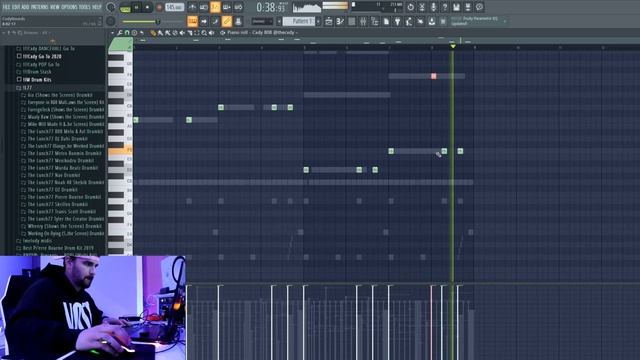Open the PATTERNS menu
Screen dimensions: 640x360
tap(40, 7)
